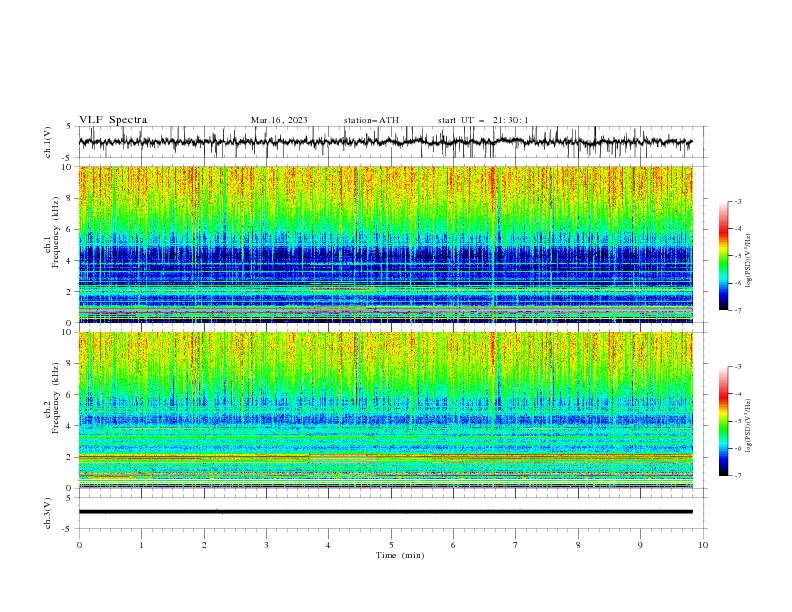Click the "Time (min)" axis title
Viewport: 792px width, 612px height.
point(400,555)
